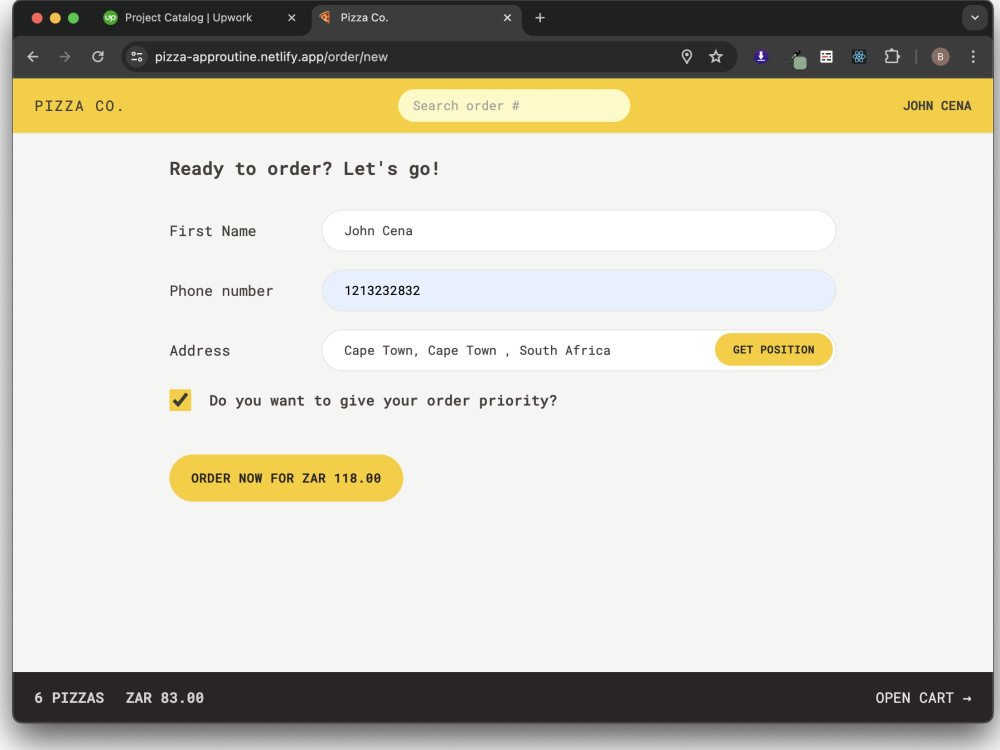Open the Extensions puzzle piece menu
1000x750 pixels.
(892, 57)
